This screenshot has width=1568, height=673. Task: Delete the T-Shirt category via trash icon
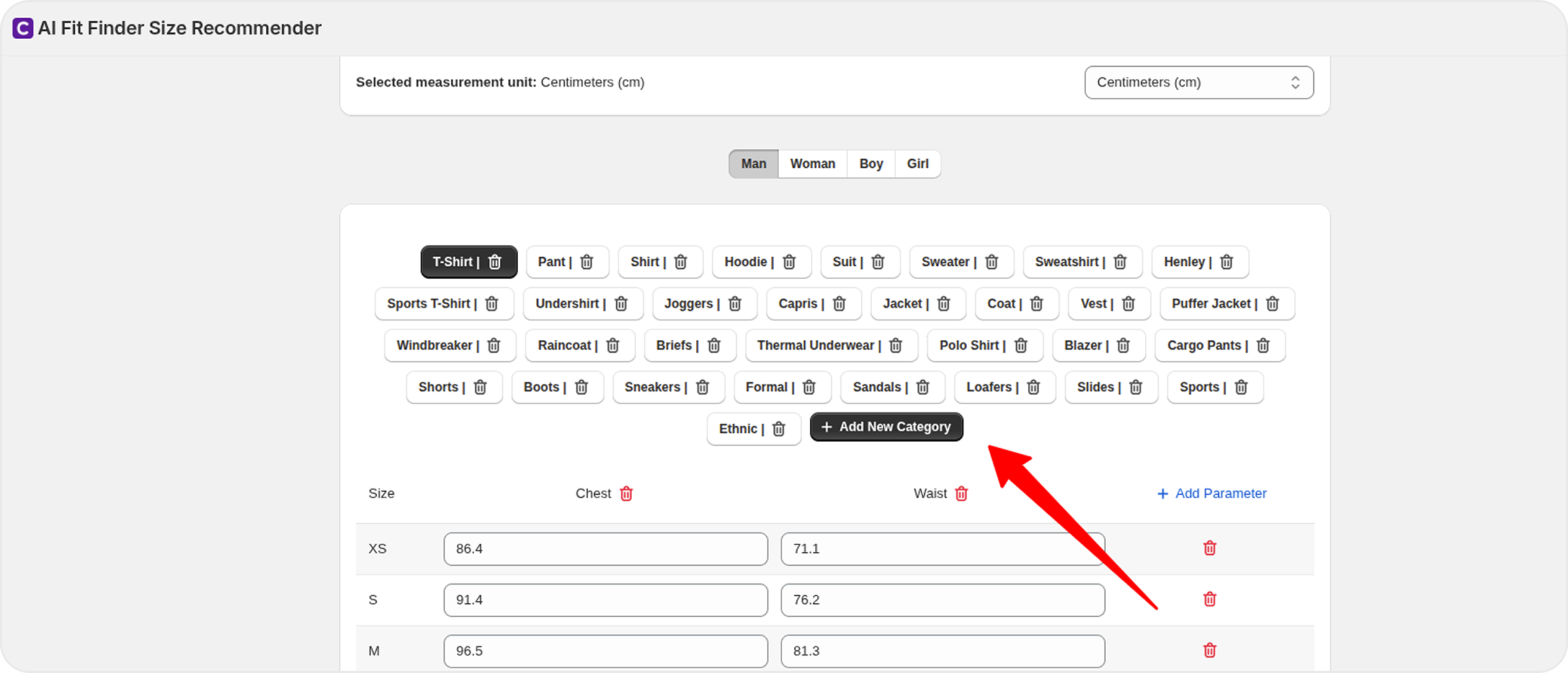pos(494,262)
